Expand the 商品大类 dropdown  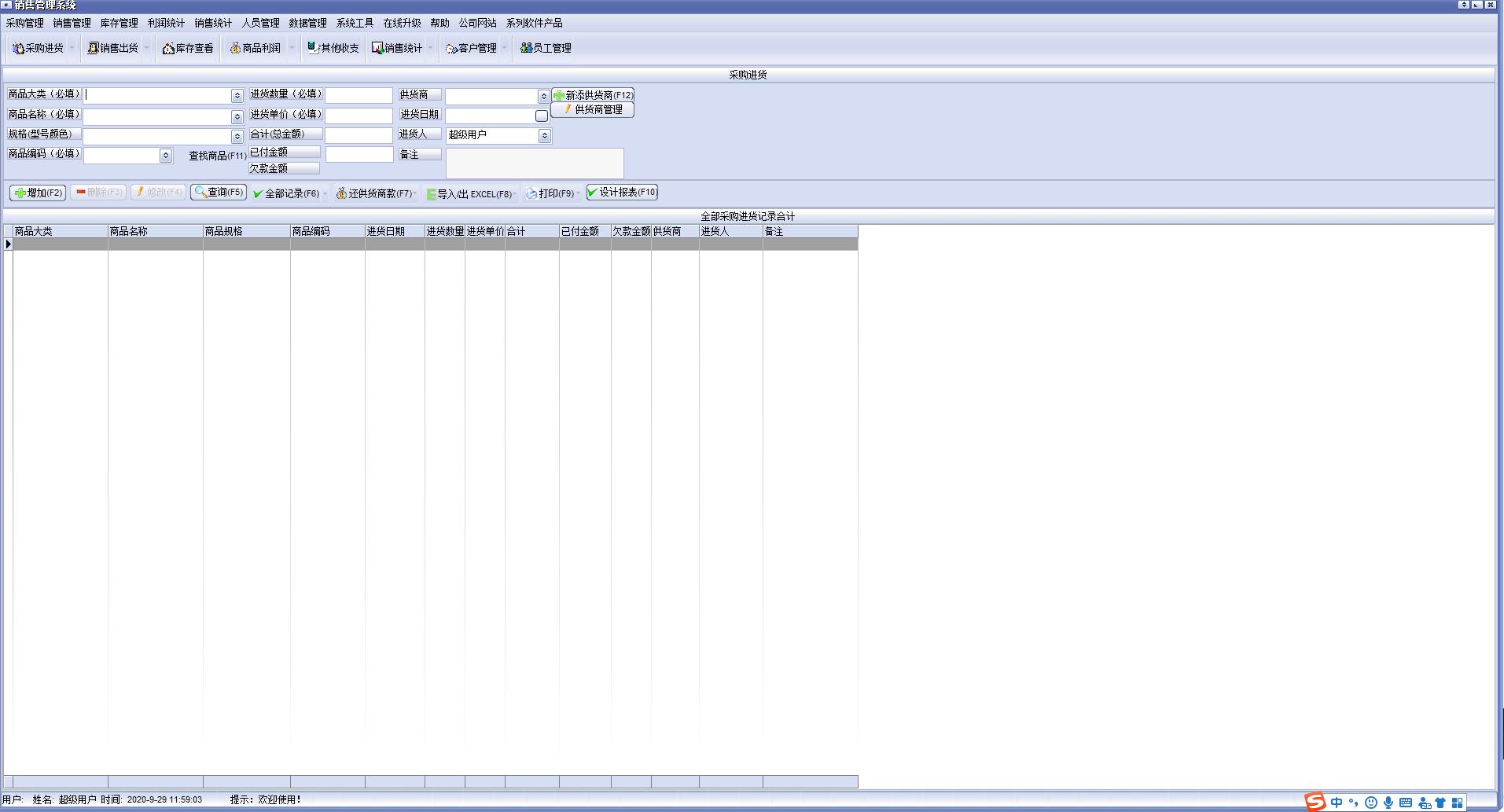237,96
